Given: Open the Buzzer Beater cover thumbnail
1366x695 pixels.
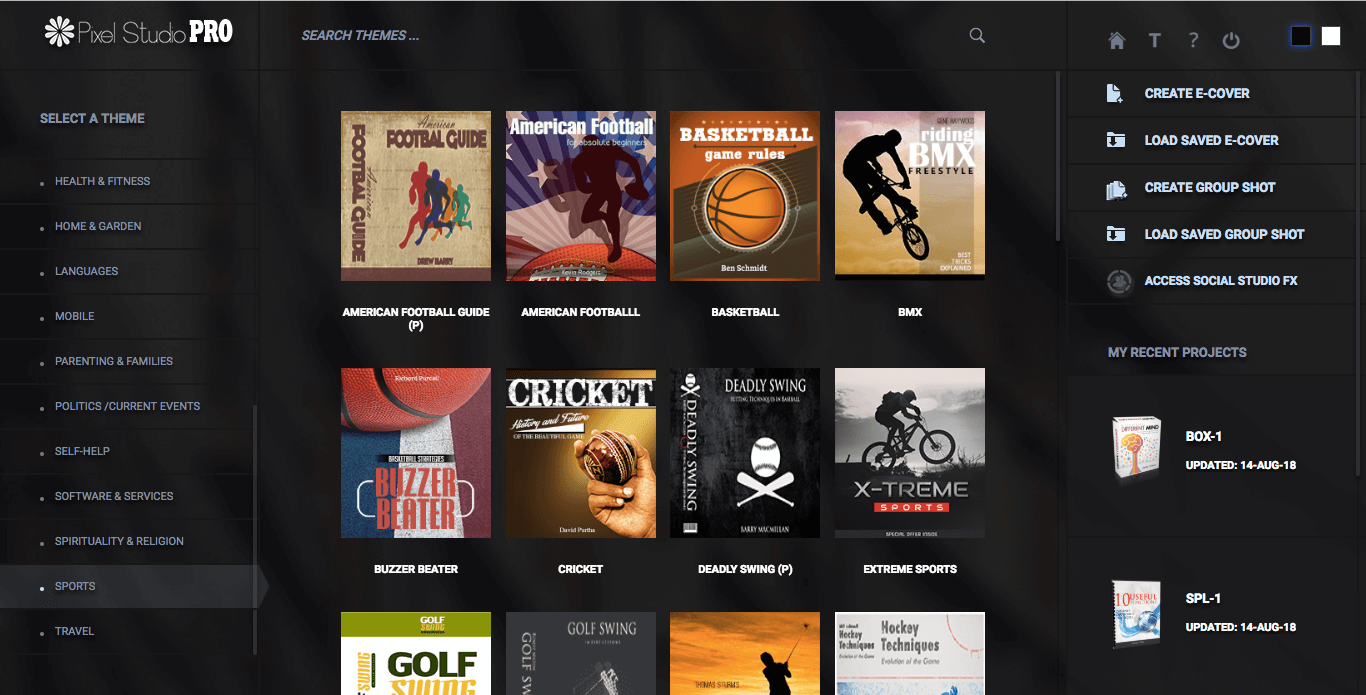Looking at the screenshot, I should pos(416,453).
